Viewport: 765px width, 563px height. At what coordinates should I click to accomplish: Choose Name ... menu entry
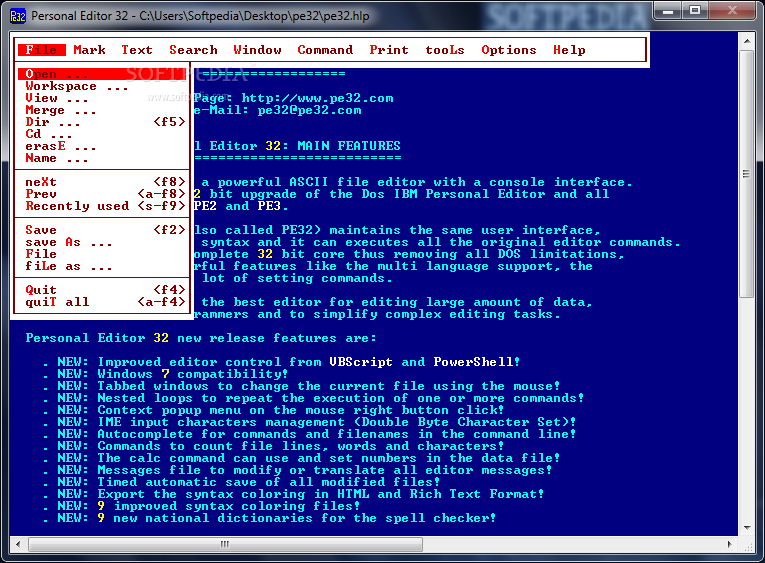pos(102,158)
